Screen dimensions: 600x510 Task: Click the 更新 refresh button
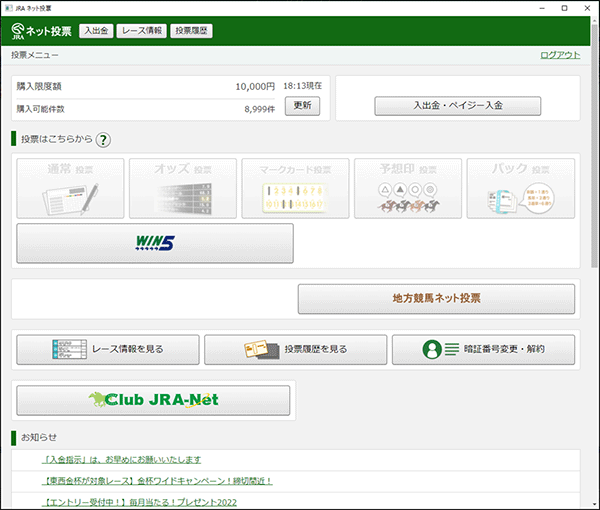coord(302,106)
